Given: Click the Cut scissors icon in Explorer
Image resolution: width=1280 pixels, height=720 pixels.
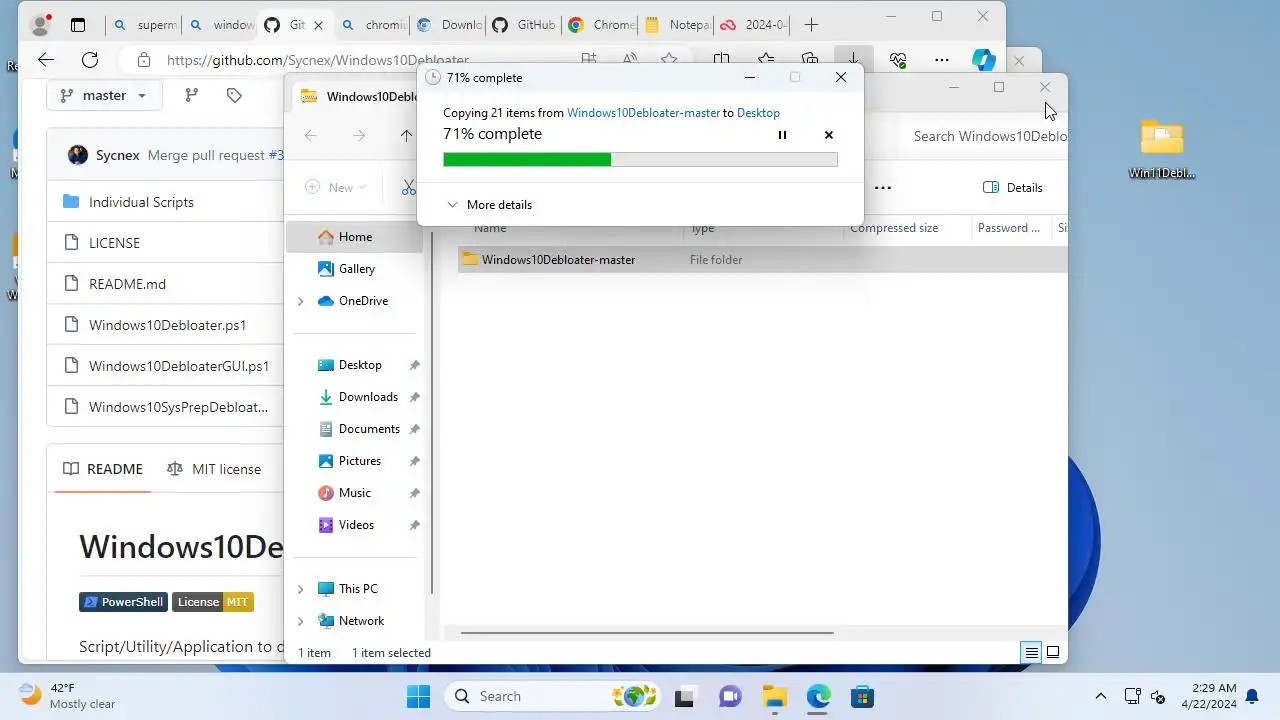Looking at the screenshot, I should (408, 187).
